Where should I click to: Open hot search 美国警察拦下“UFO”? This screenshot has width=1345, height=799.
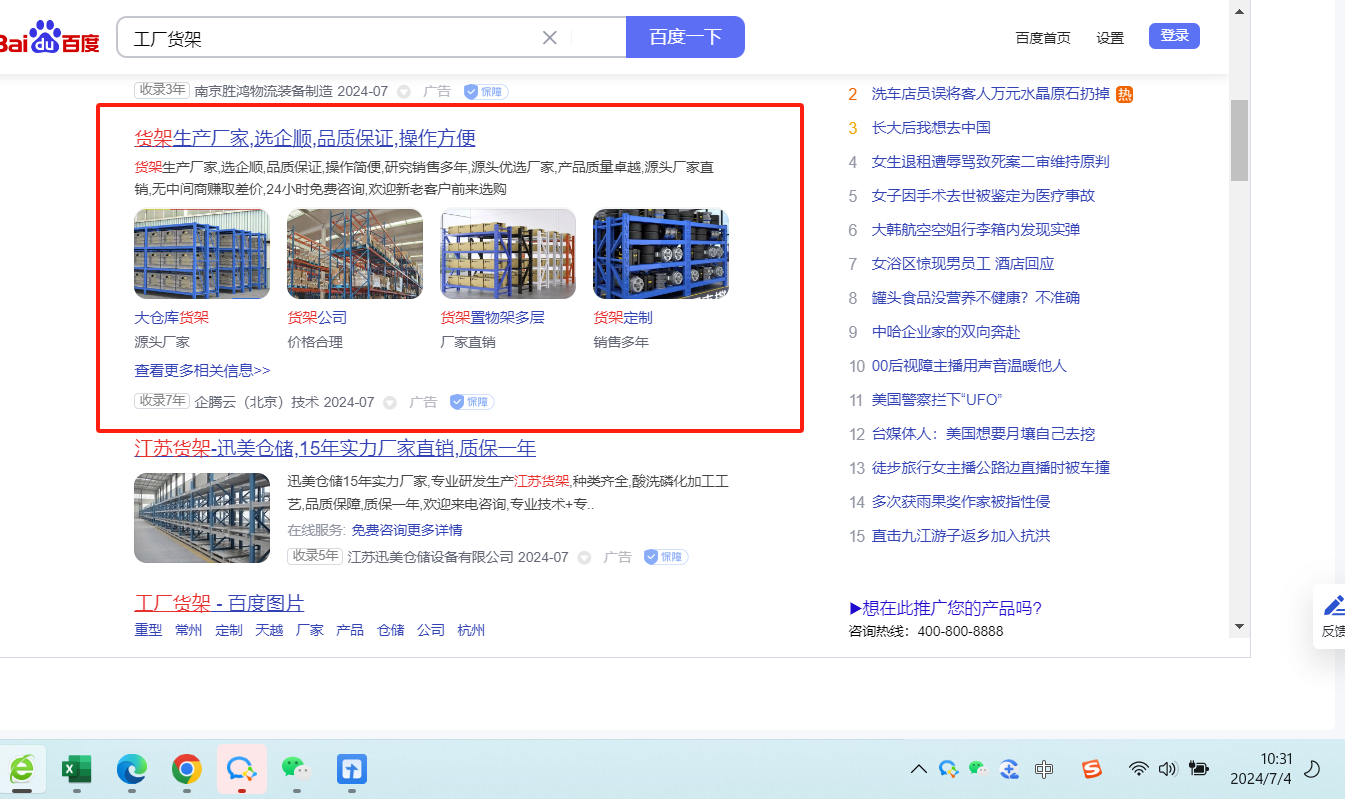tap(937, 400)
